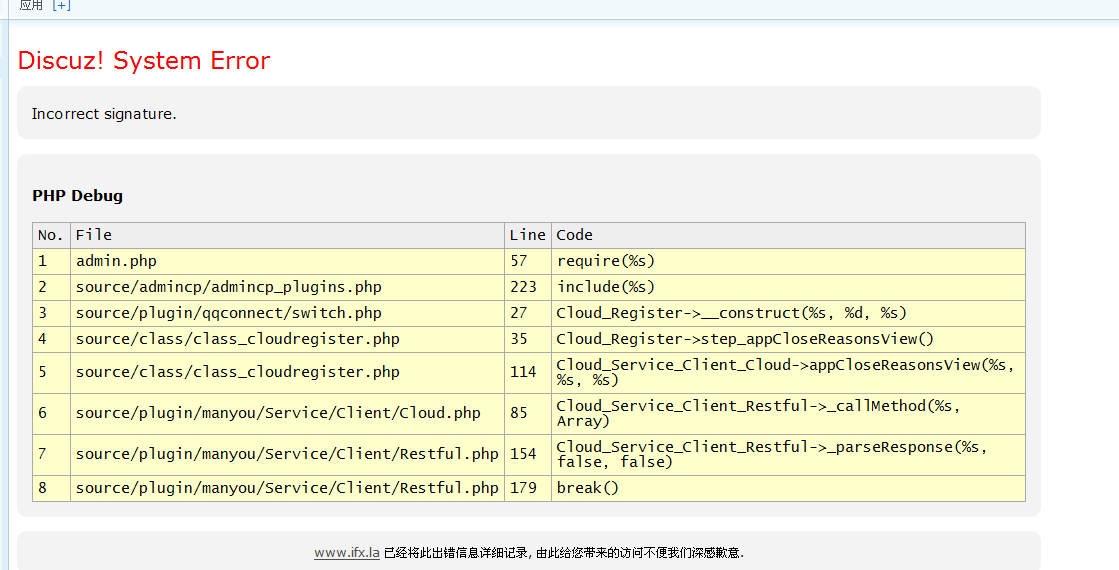Select the admin.php file cell
The height and width of the screenshot is (570, 1119).
(x=116, y=261)
